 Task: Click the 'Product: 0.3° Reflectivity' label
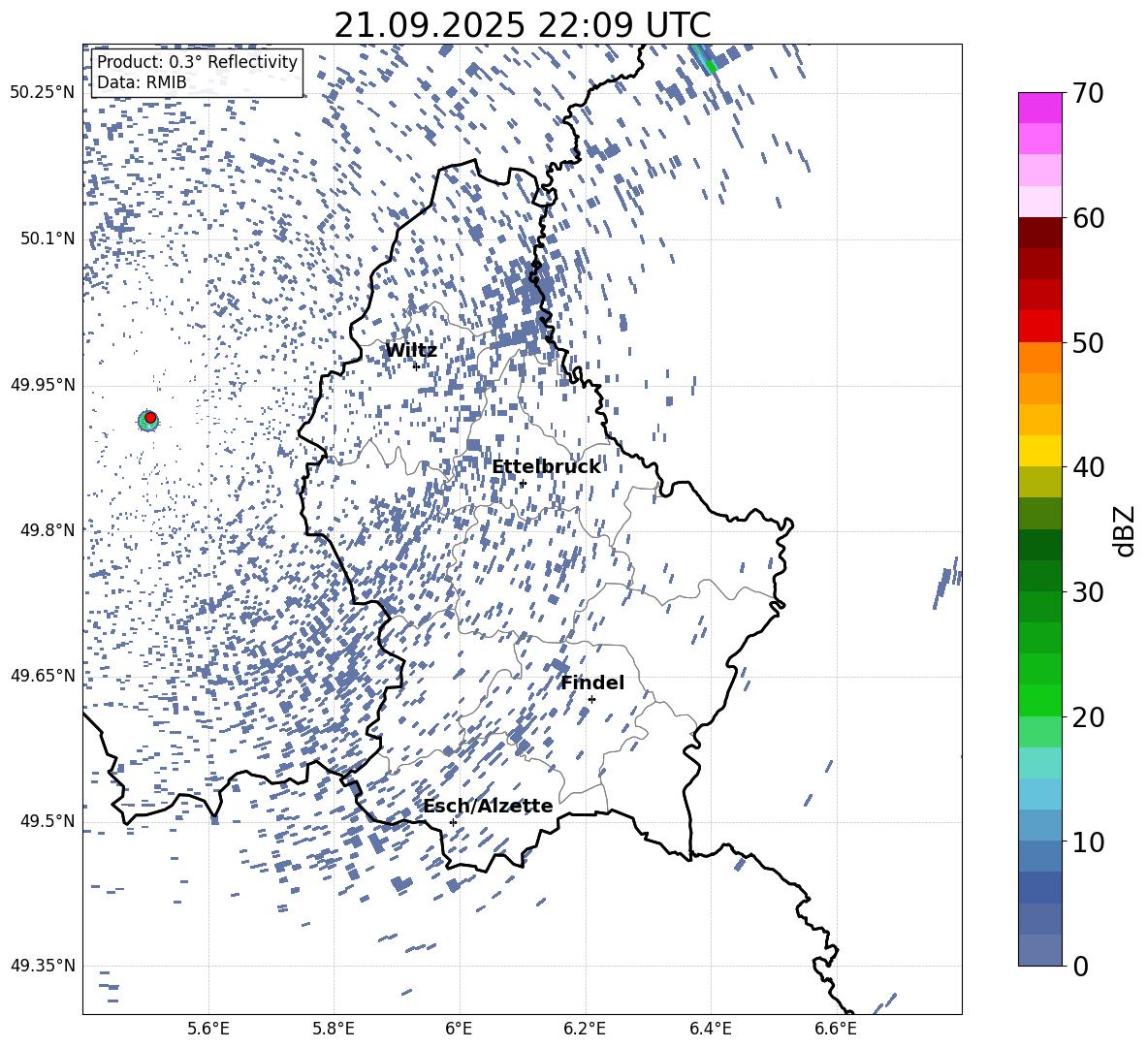click(x=197, y=61)
